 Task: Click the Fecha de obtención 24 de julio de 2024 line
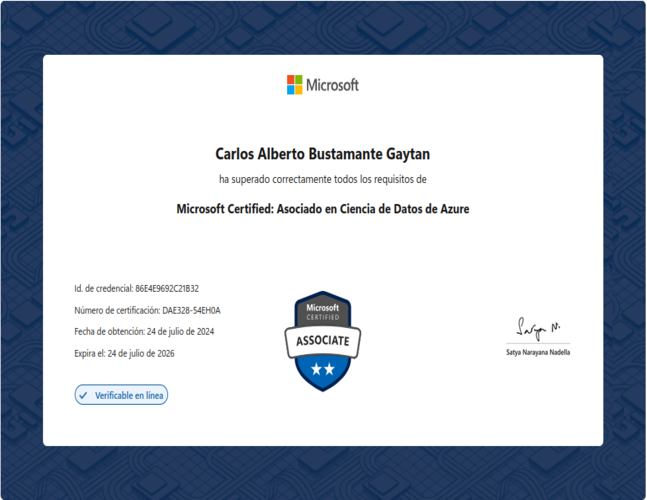144,332
